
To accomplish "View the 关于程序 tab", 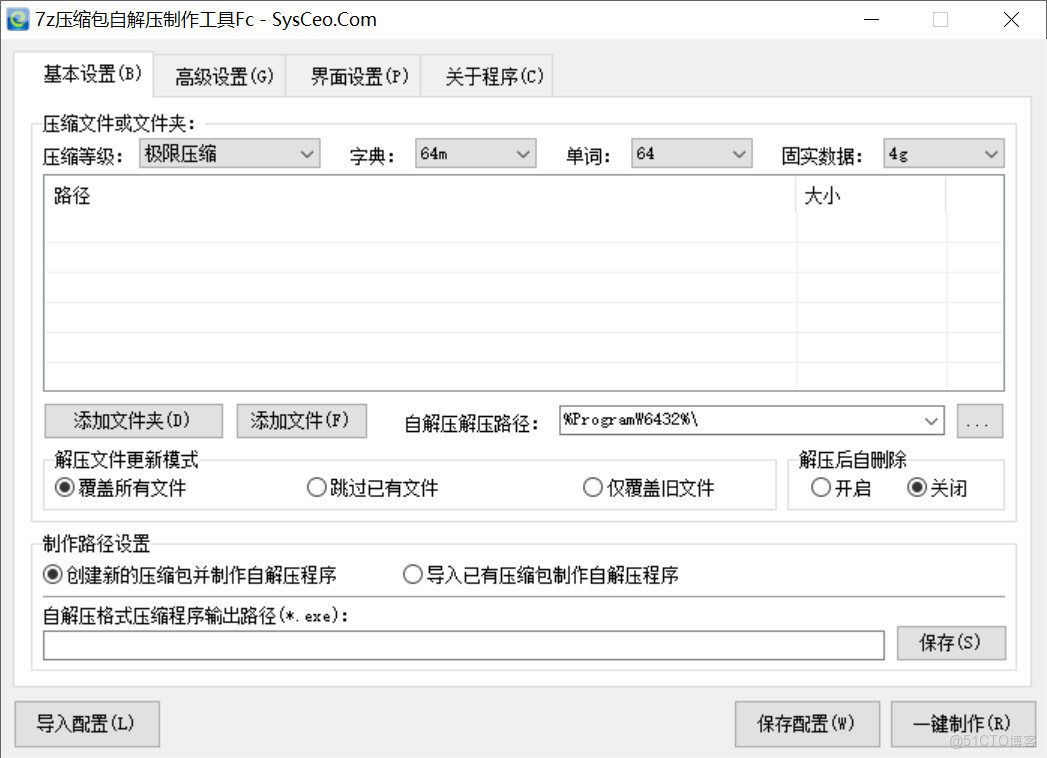I will pyautogui.click(x=487, y=75).
